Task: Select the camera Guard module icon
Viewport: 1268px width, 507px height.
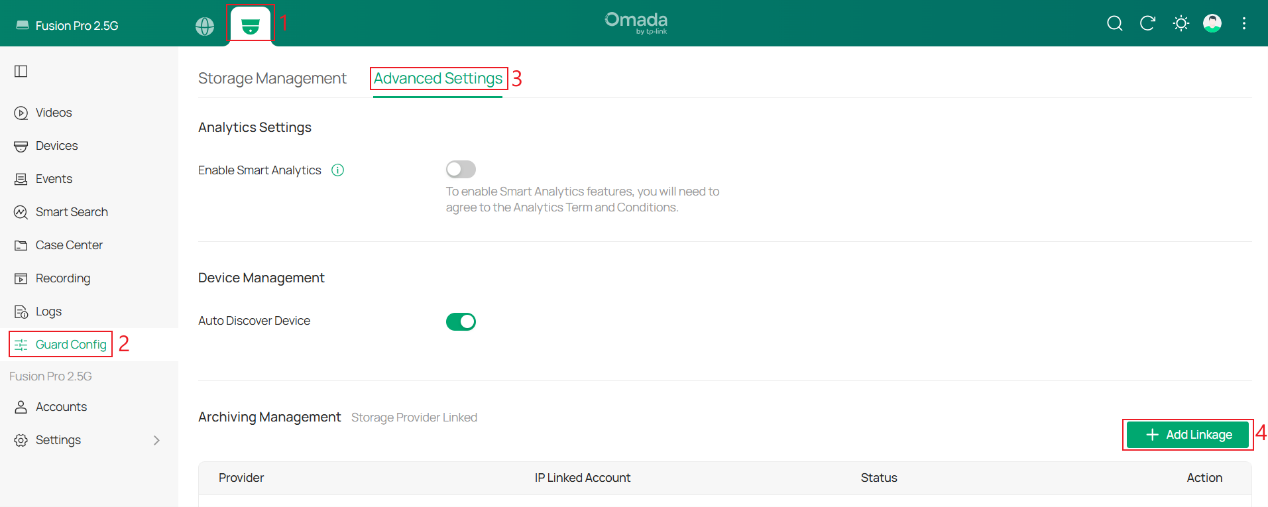Action: tap(250, 25)
